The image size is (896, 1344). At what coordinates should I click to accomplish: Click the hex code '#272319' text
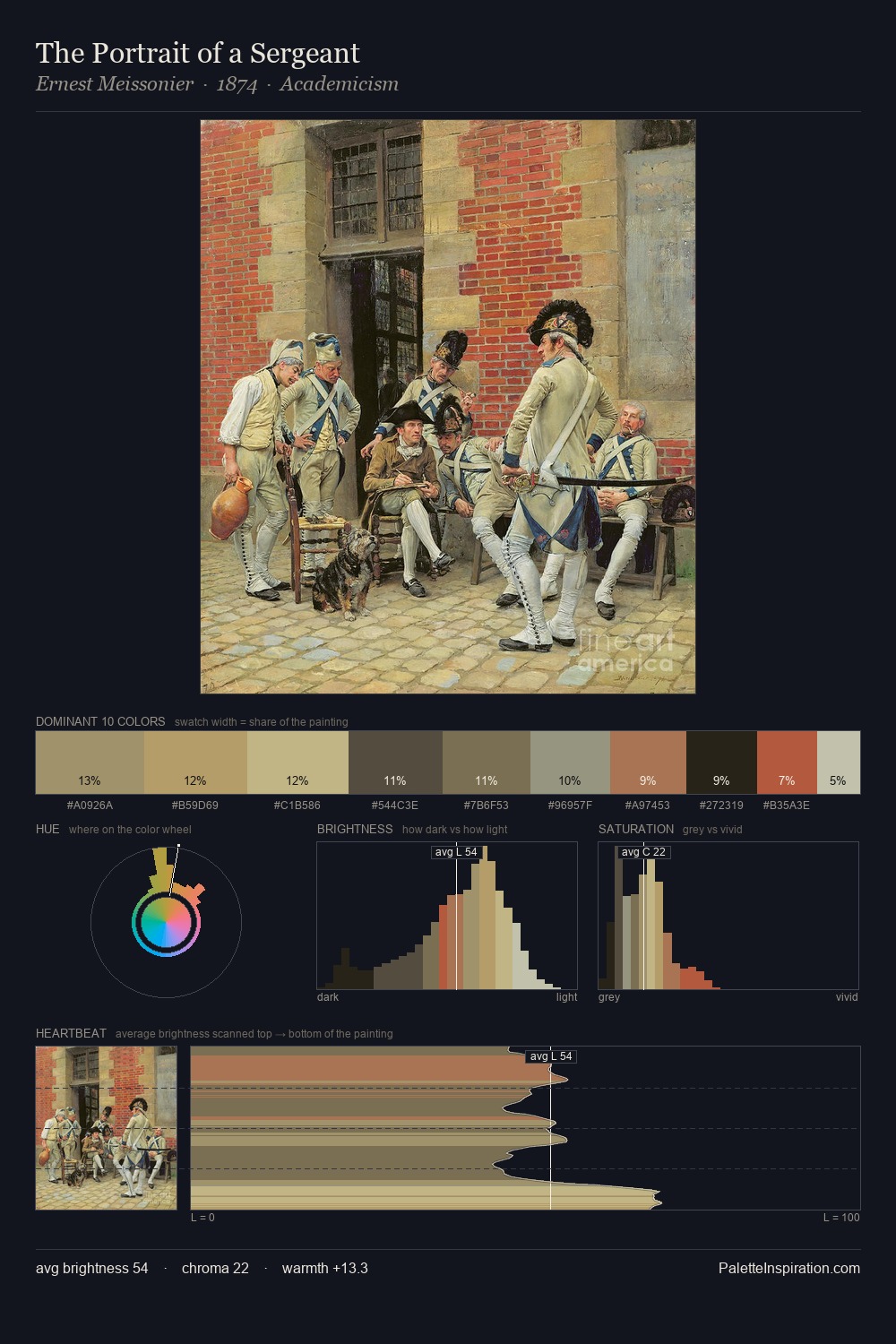click(x=721, y=806)
